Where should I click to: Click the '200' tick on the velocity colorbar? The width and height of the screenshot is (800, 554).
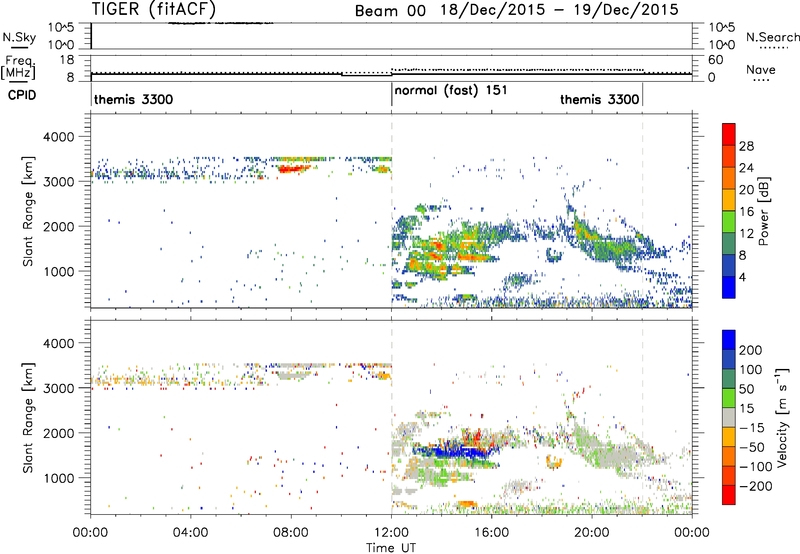tap(751, 350)
